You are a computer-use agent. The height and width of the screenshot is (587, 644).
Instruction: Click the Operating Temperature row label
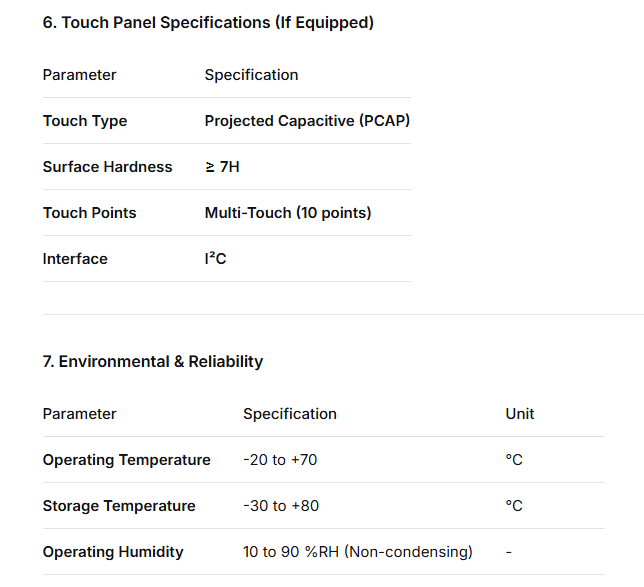[x=126, y=460]
